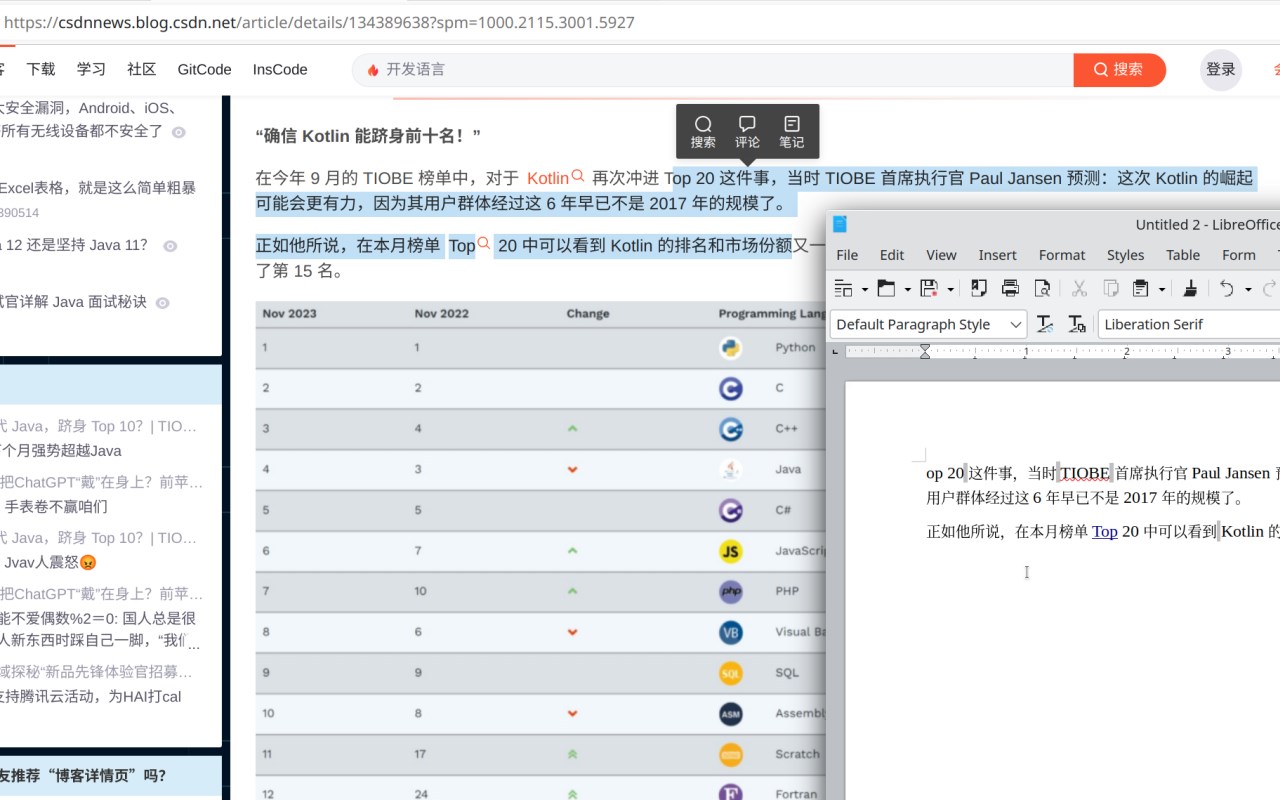1280x800 pixels.
Task: Click the 开发语言 search input field
Action: point(713,69)
